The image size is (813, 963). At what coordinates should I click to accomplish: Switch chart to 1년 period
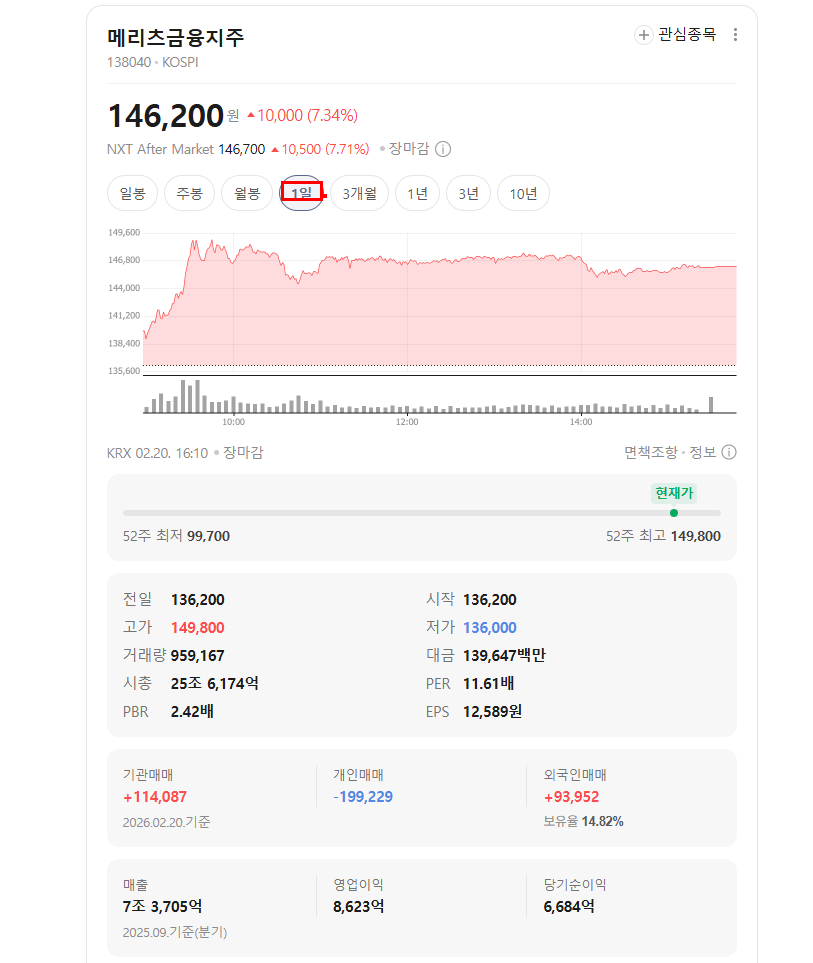coord(418,193)
